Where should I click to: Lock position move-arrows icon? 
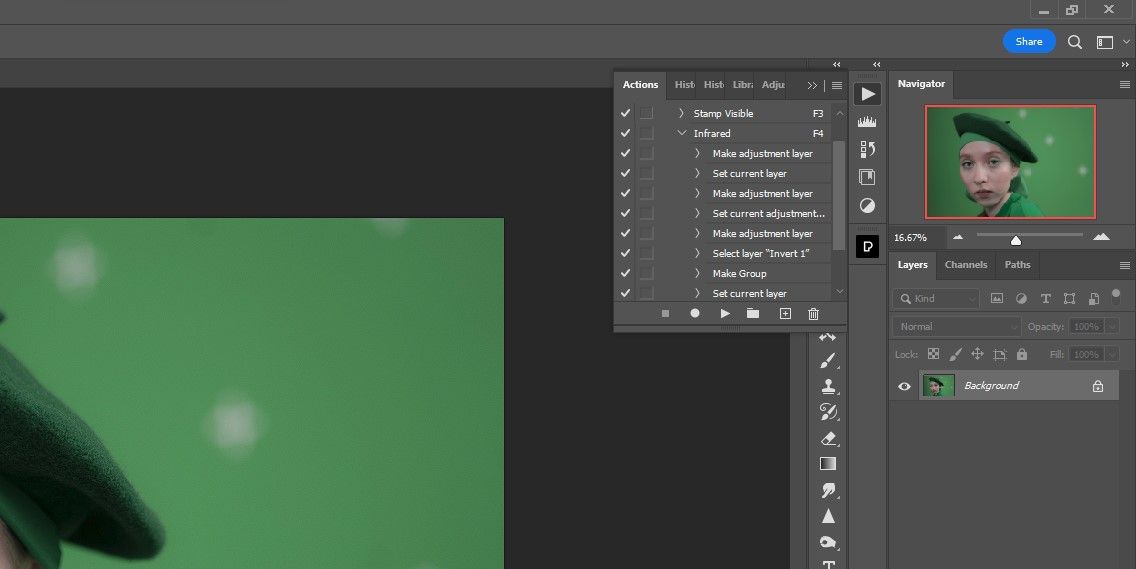pyautogui.click(x=977, y=354)
